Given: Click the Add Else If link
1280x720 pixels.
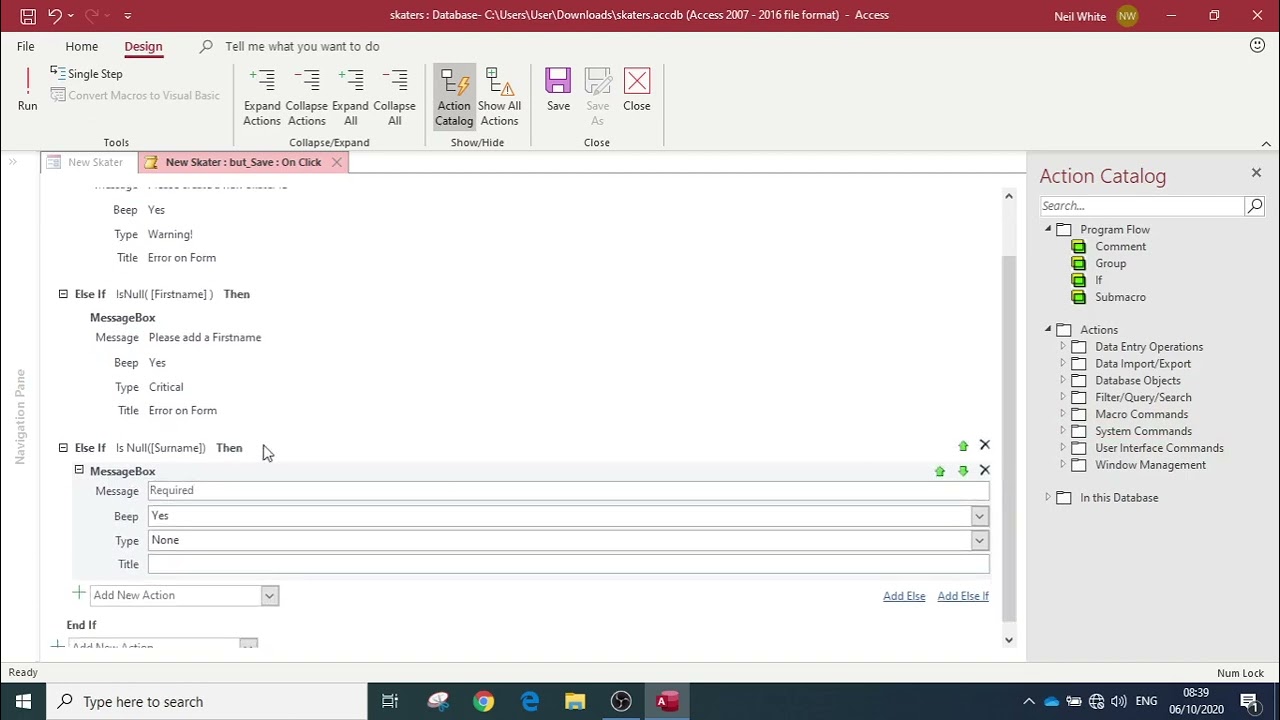Looking at the screenshot, I should click(963, 596).
